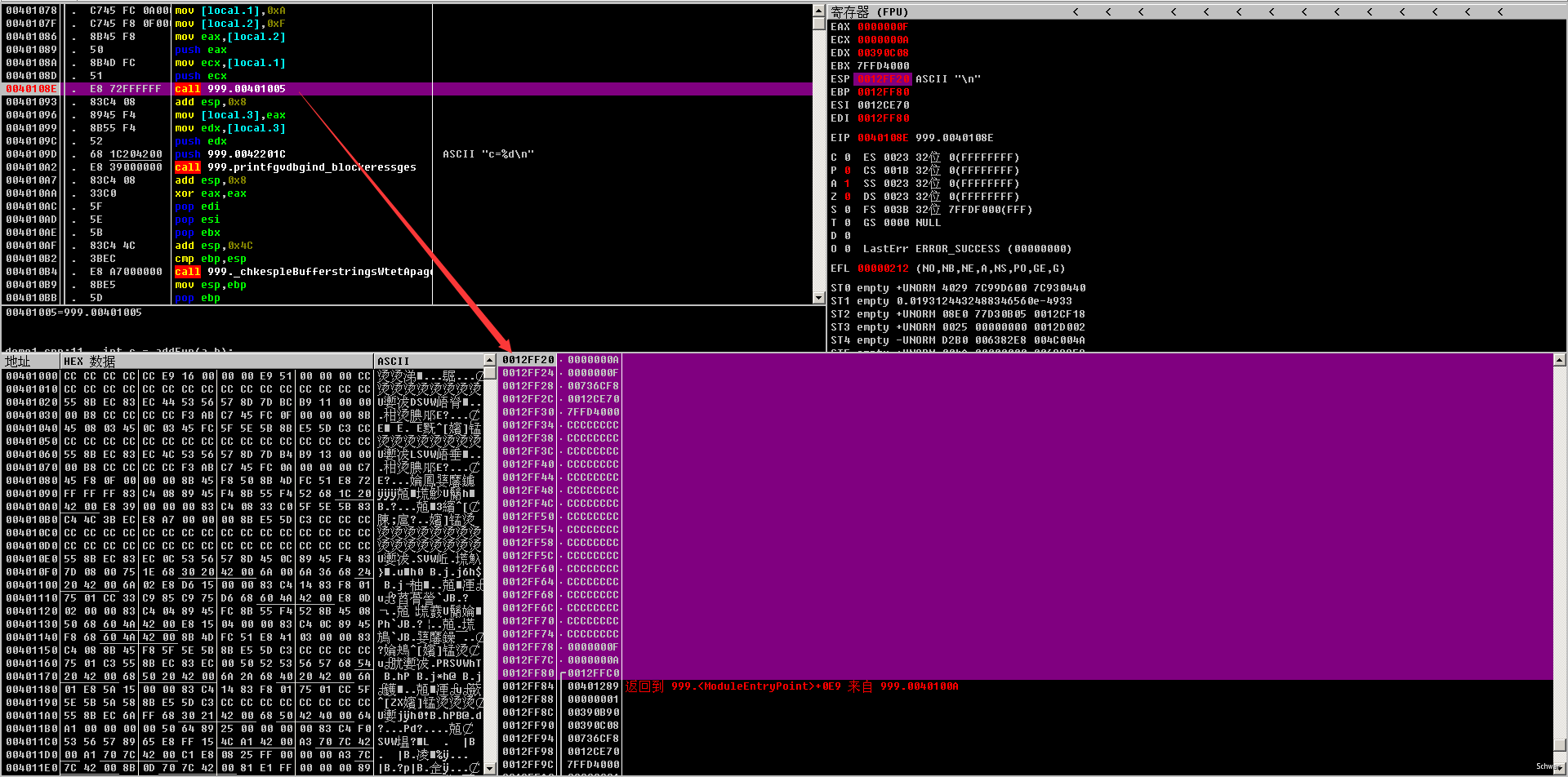Screen dimensions: 1568x777
Task: Select dump row at address 00401080
Action: 243,481
